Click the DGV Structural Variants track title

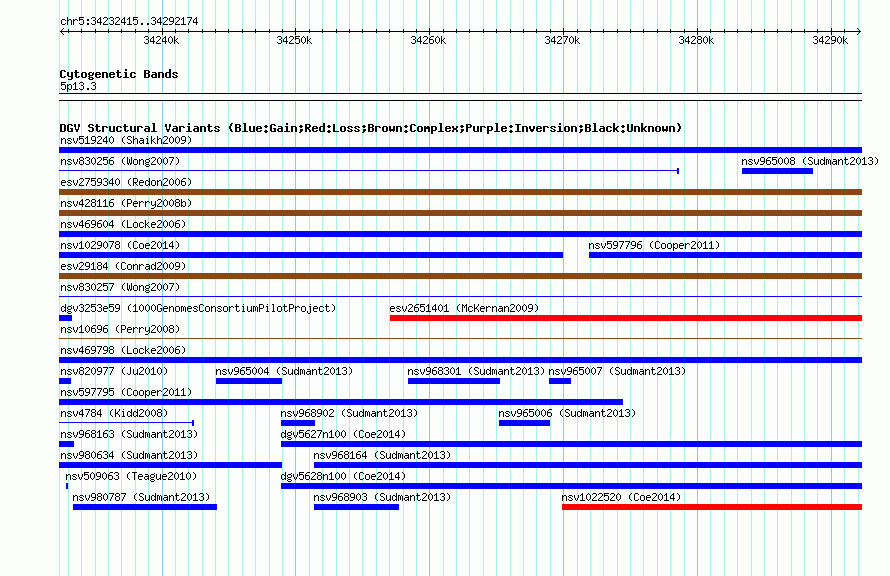[371, 128]
